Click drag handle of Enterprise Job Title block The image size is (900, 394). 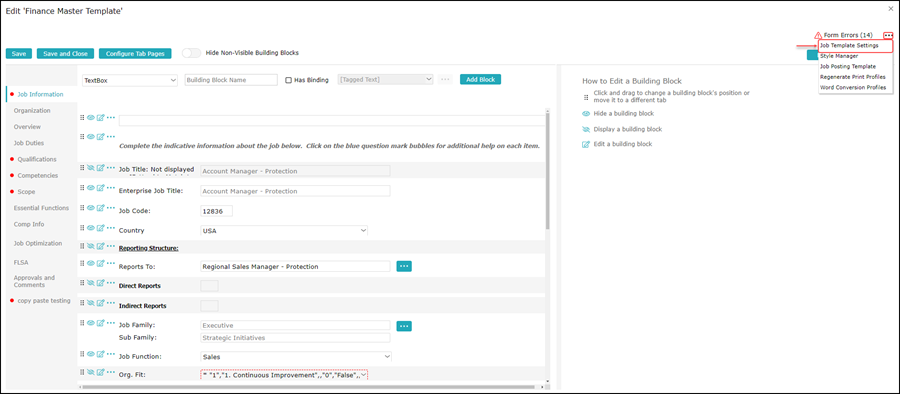[82, 188]
